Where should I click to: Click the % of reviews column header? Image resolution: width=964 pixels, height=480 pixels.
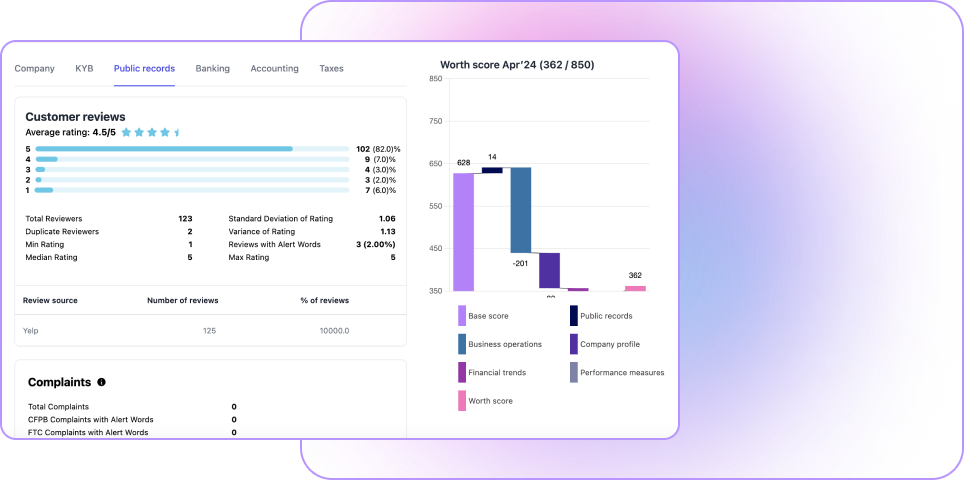(x=325, y=301)
